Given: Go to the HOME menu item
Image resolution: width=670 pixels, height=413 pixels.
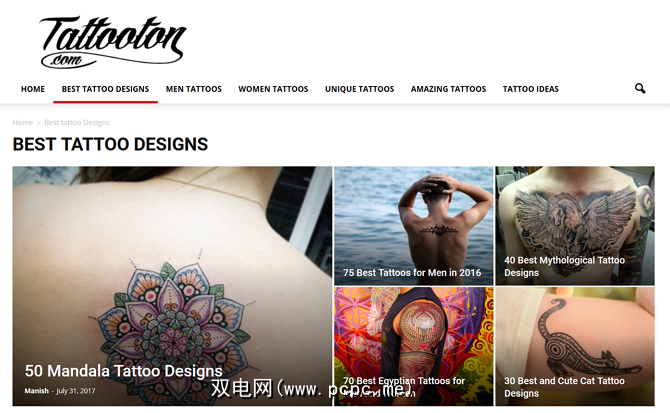Looking at the screenshot, I should pyautogui.click(x=33, y=89).
